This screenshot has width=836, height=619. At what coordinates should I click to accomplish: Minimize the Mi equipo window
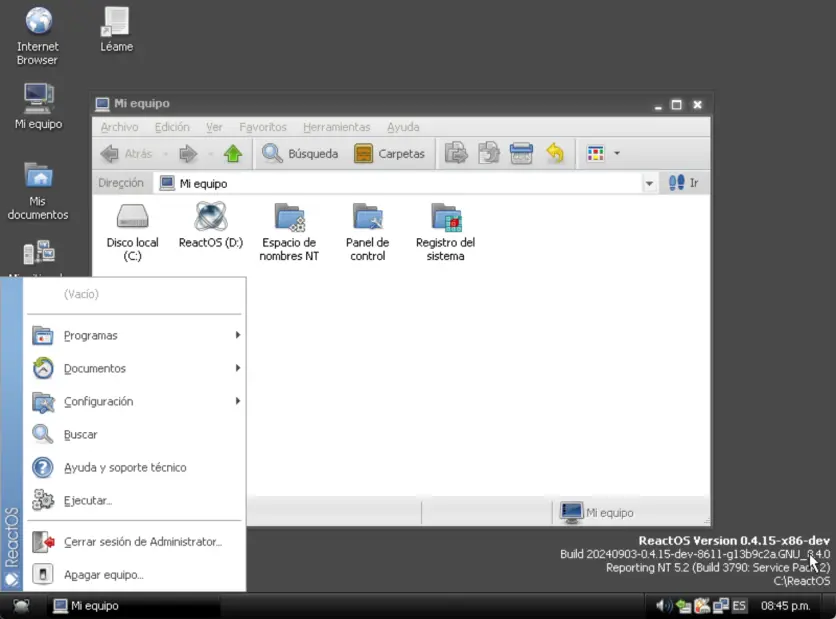pyautogui.click(x=658, y=106)
